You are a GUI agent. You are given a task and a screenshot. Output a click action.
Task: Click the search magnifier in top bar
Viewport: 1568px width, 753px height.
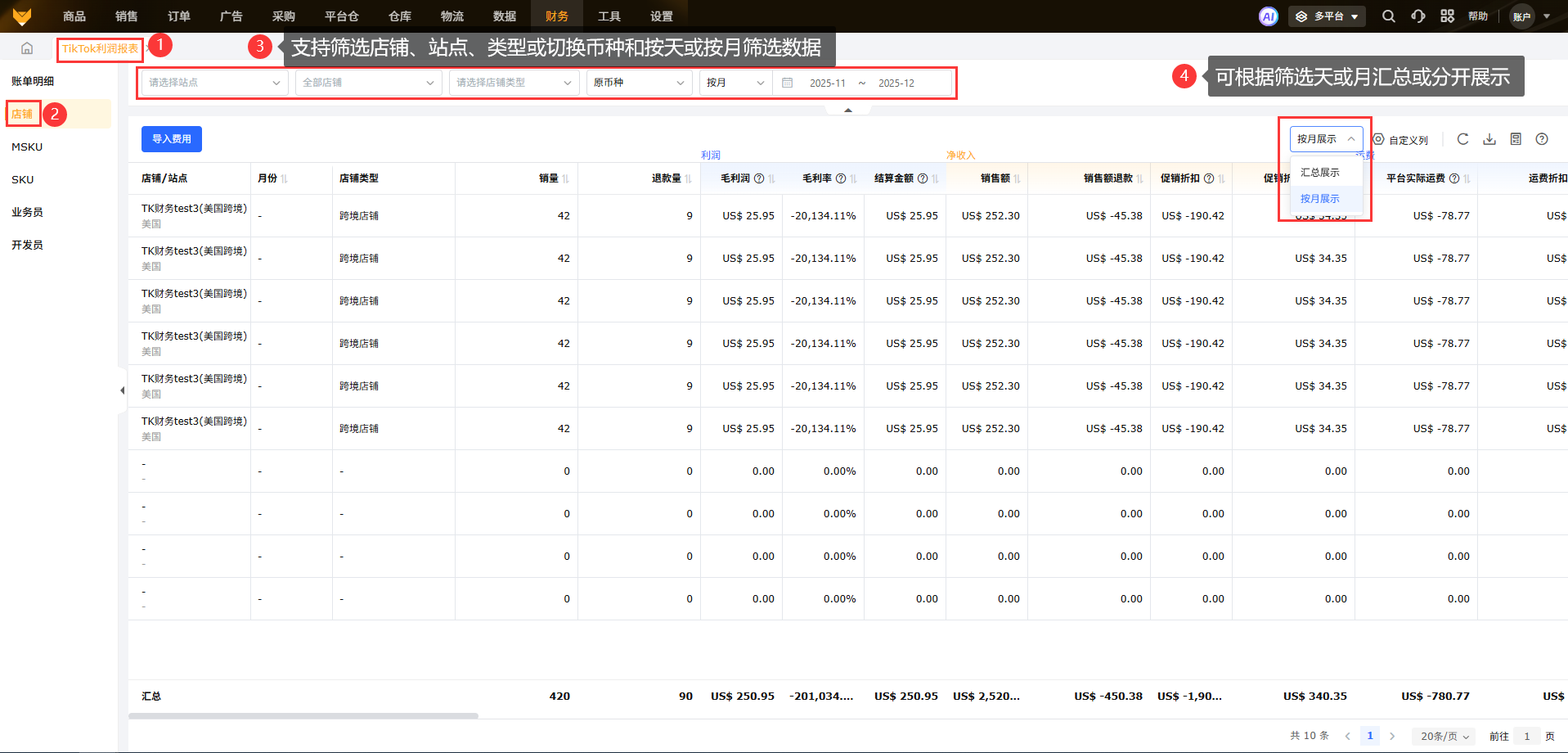coord(1388,16)
